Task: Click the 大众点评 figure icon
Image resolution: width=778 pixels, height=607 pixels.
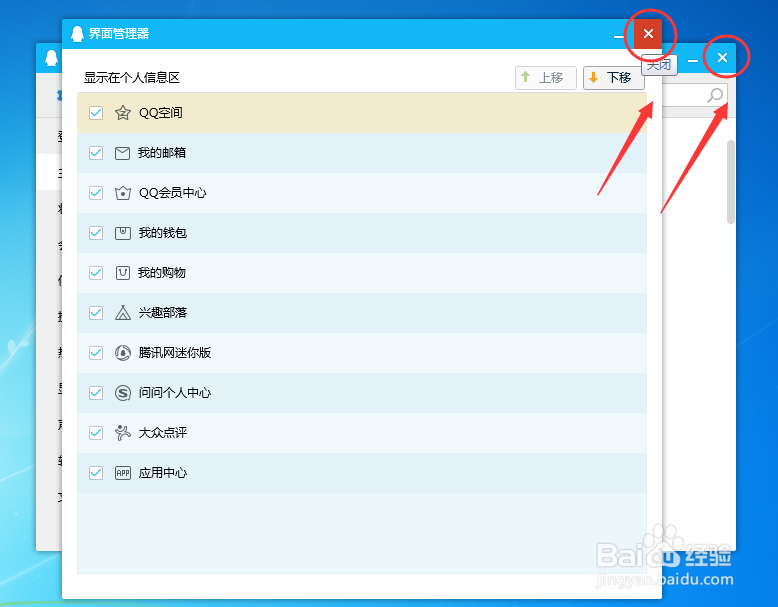Action: point(123,433)
